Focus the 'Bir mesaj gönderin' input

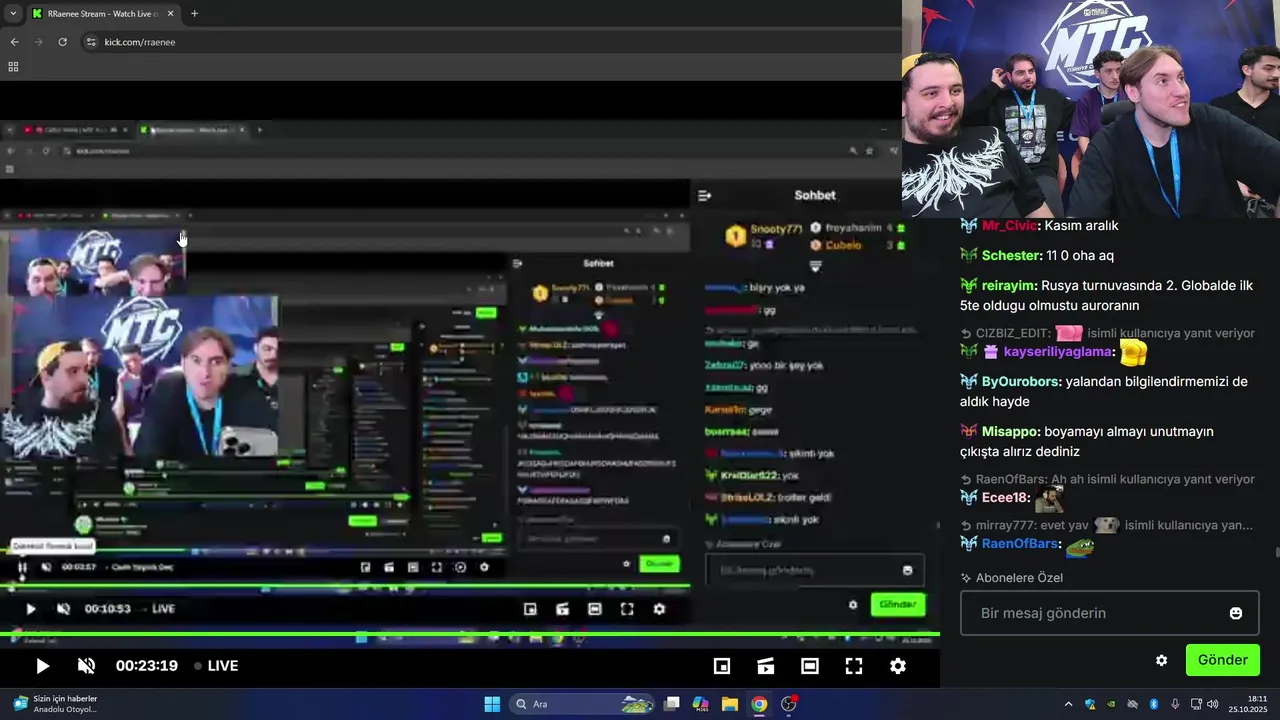(1110, 613)
